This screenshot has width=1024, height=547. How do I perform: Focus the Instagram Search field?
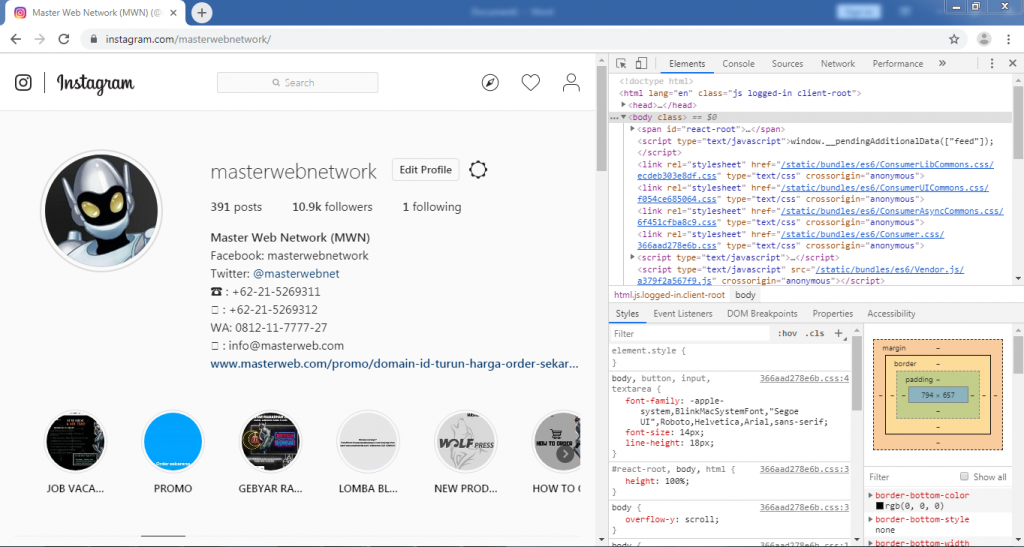point(297,83)
